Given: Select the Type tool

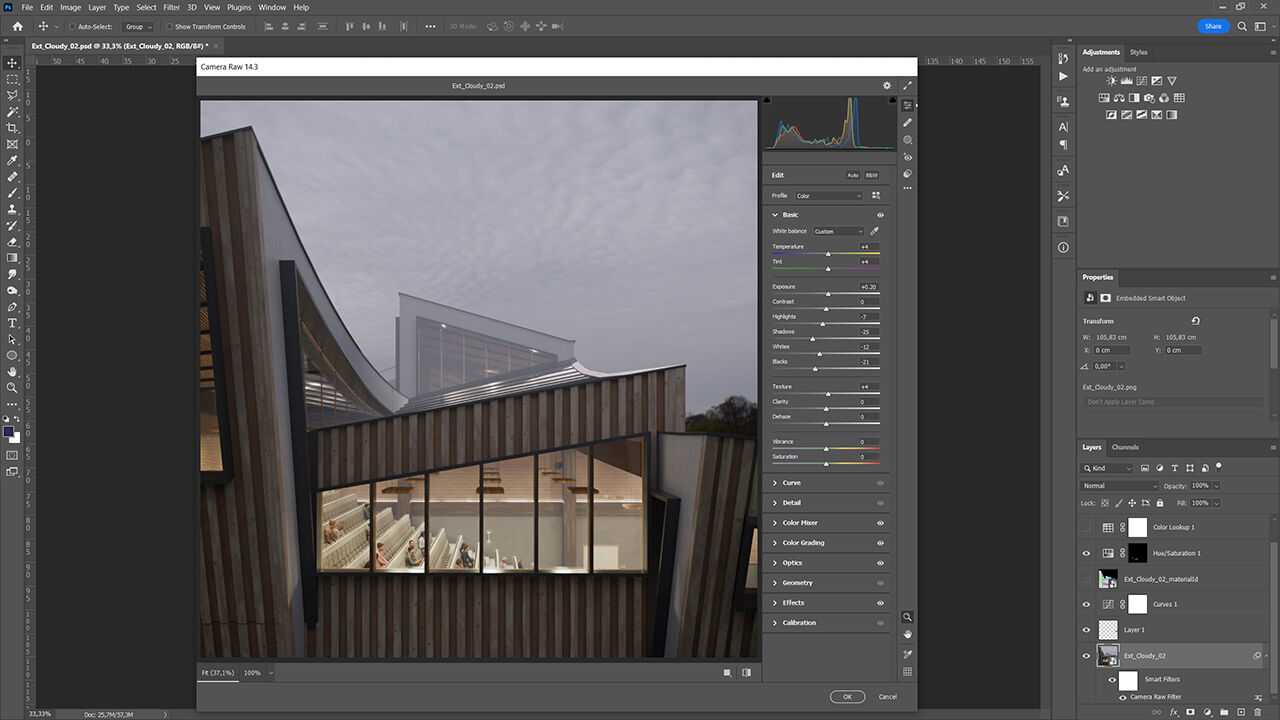Looking at the screenshot, I should point(12,323).
